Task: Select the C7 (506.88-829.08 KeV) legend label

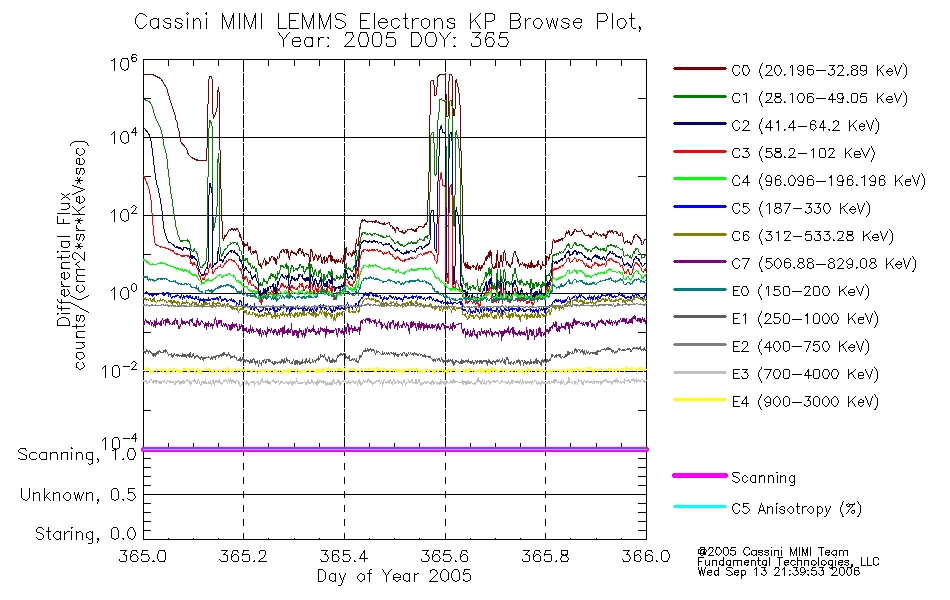Action: [824, 264]
